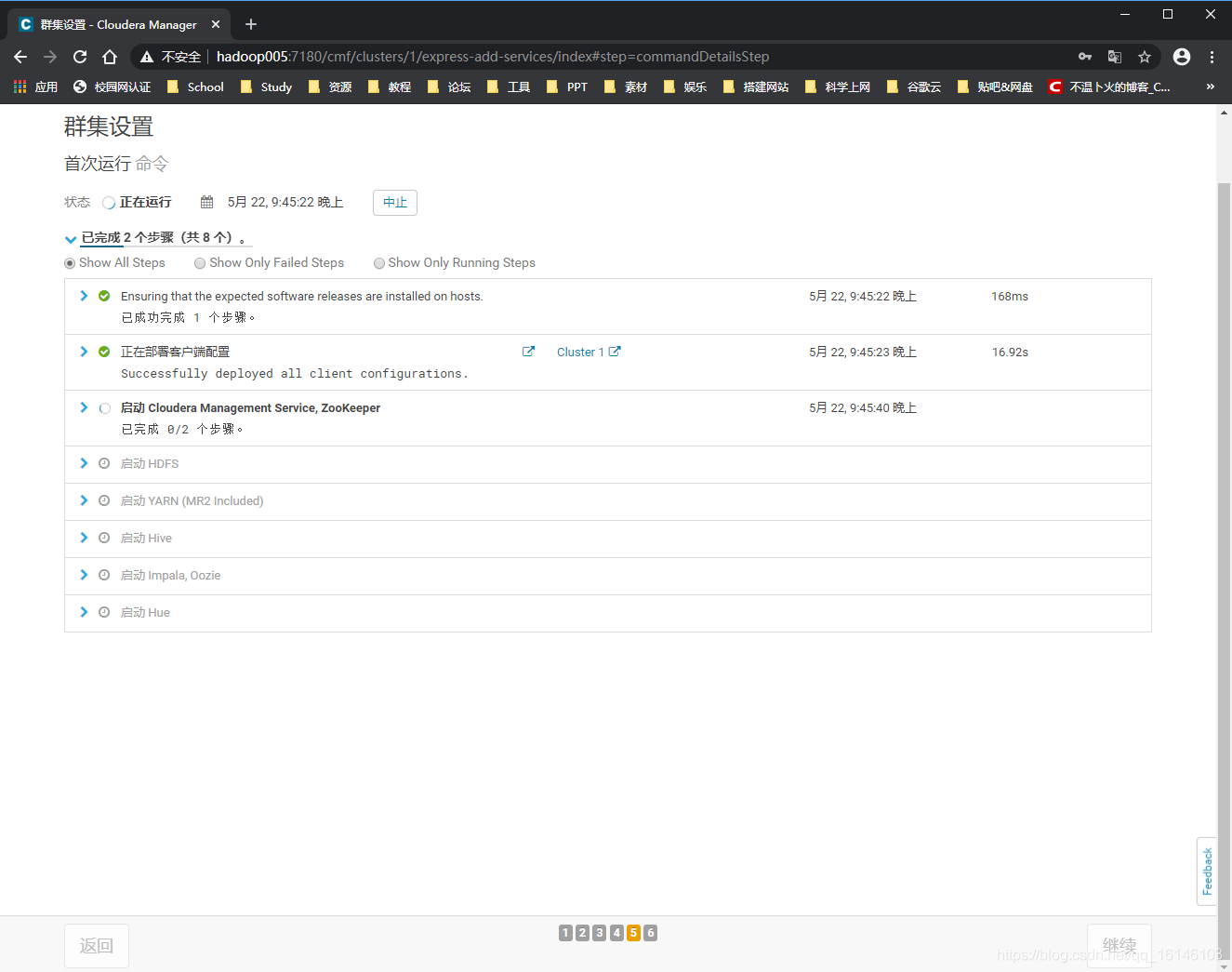Select Show Only Running Steps radio
Image resolution: width=1232 pixels, height=972 pixels.
click(379, 263)
